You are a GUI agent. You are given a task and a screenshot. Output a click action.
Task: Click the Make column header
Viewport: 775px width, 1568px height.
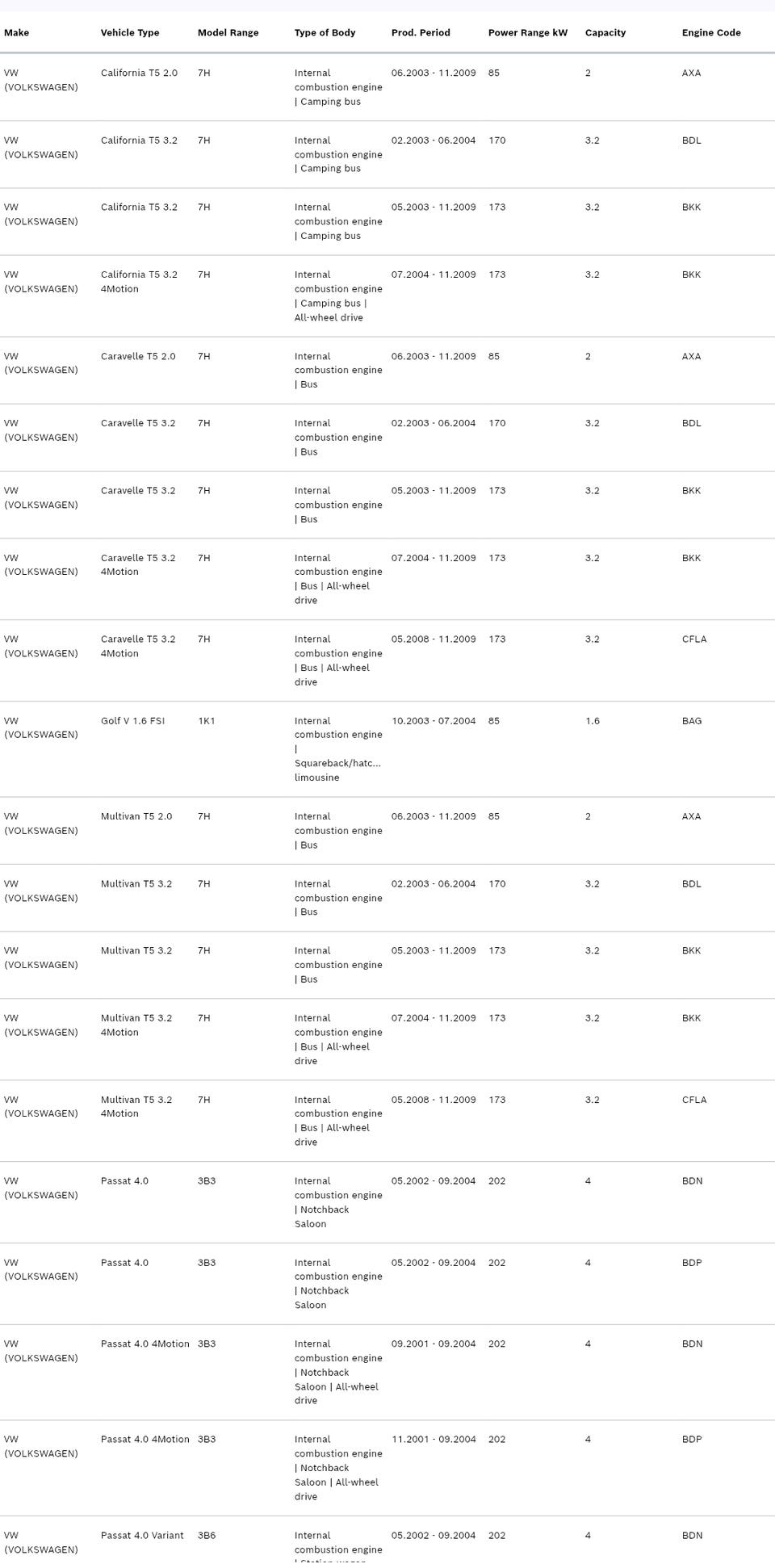coord(16,33)
